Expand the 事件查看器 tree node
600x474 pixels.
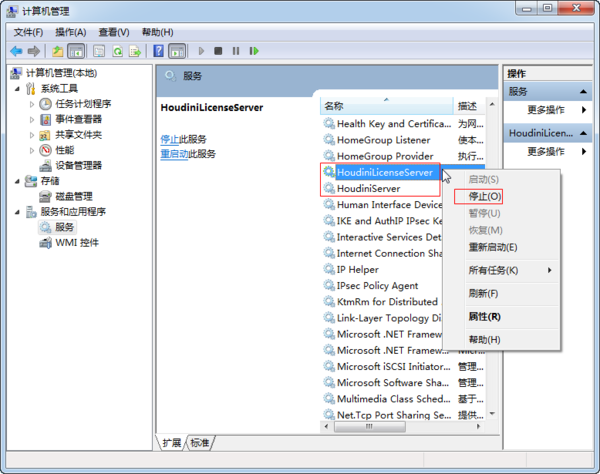(32, 119)
